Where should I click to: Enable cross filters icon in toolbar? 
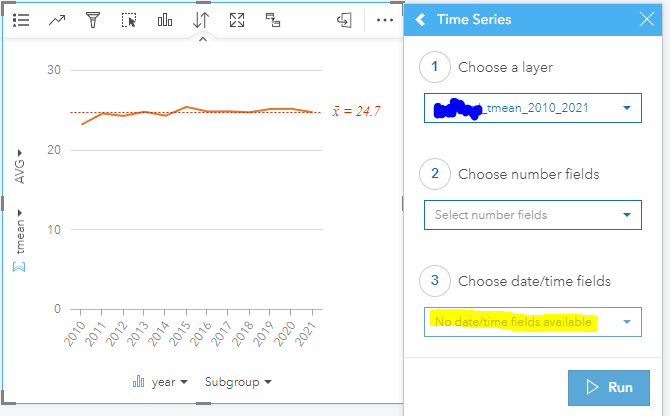[x=273, y=20]
